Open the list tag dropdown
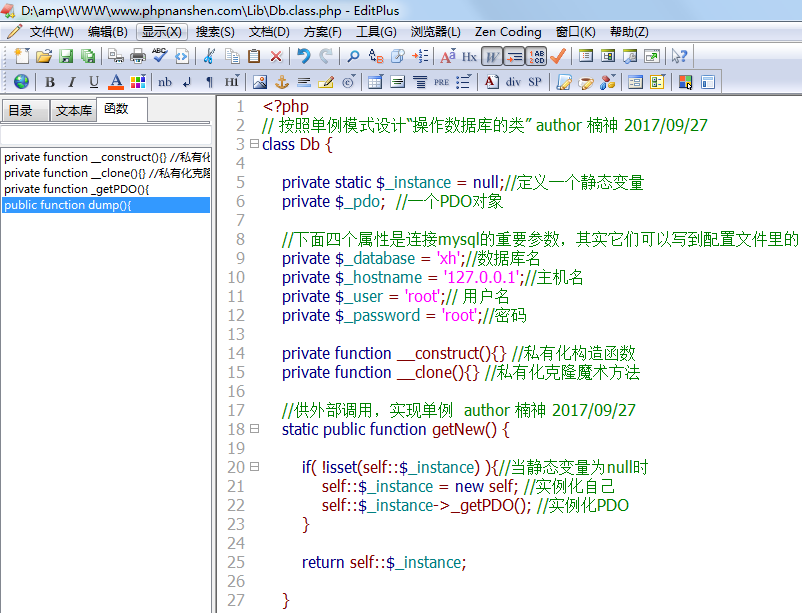The width and height of the screenshot is (802, 613). (463, 82)
